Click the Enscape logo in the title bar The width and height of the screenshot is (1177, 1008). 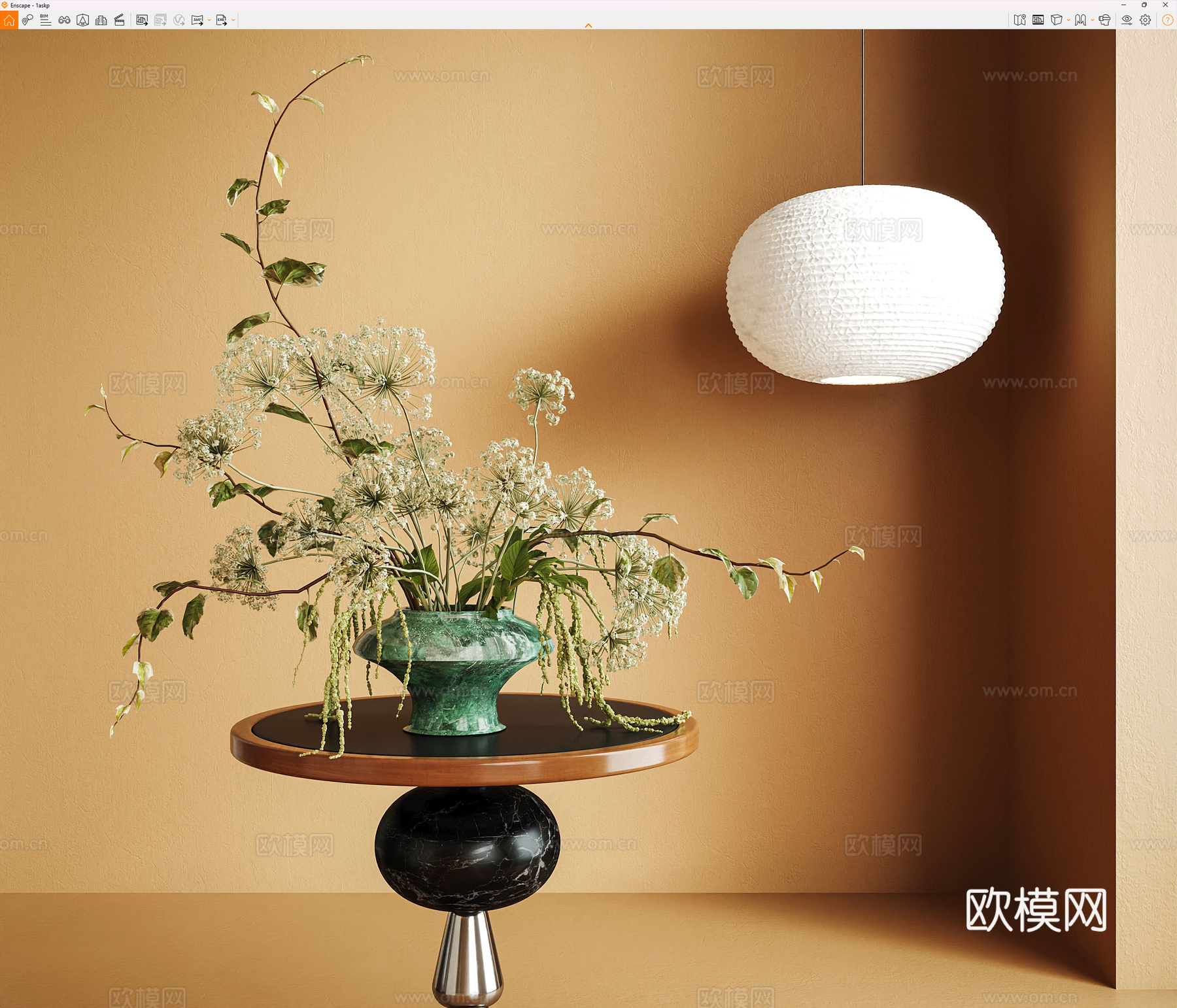point(5,5)
